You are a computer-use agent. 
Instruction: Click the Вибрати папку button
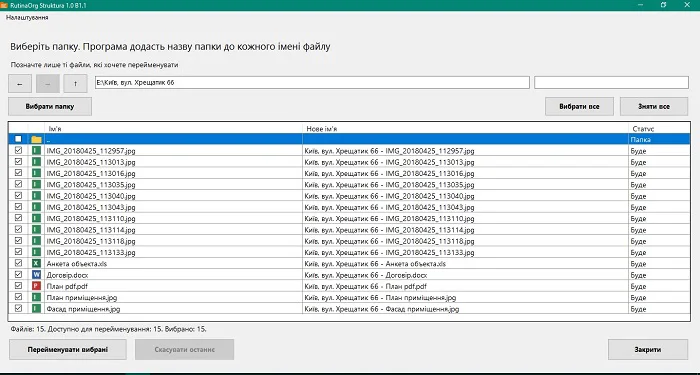[x=50, y=107]
